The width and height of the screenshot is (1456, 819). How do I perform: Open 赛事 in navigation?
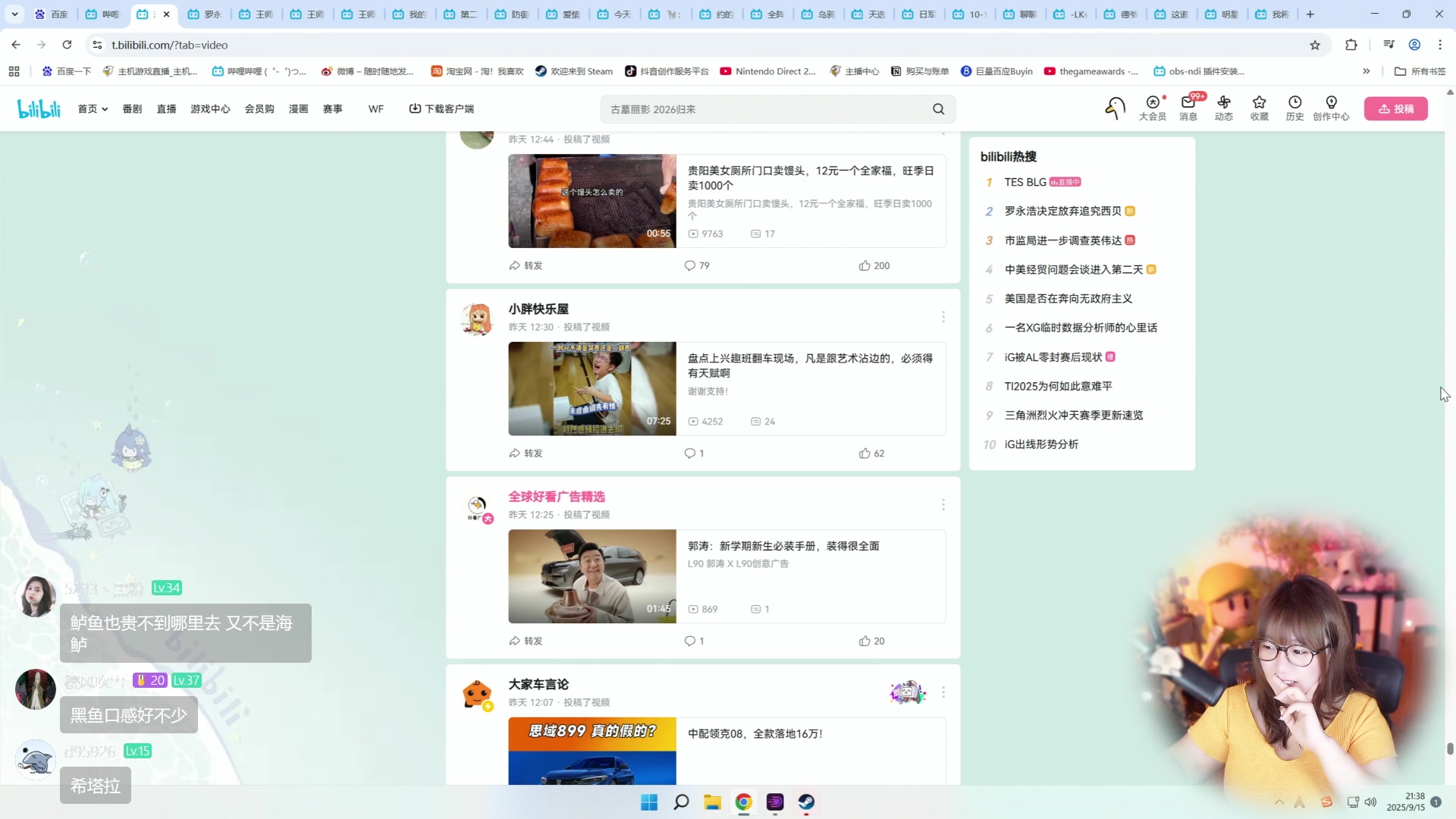click(x=332, y=109)
